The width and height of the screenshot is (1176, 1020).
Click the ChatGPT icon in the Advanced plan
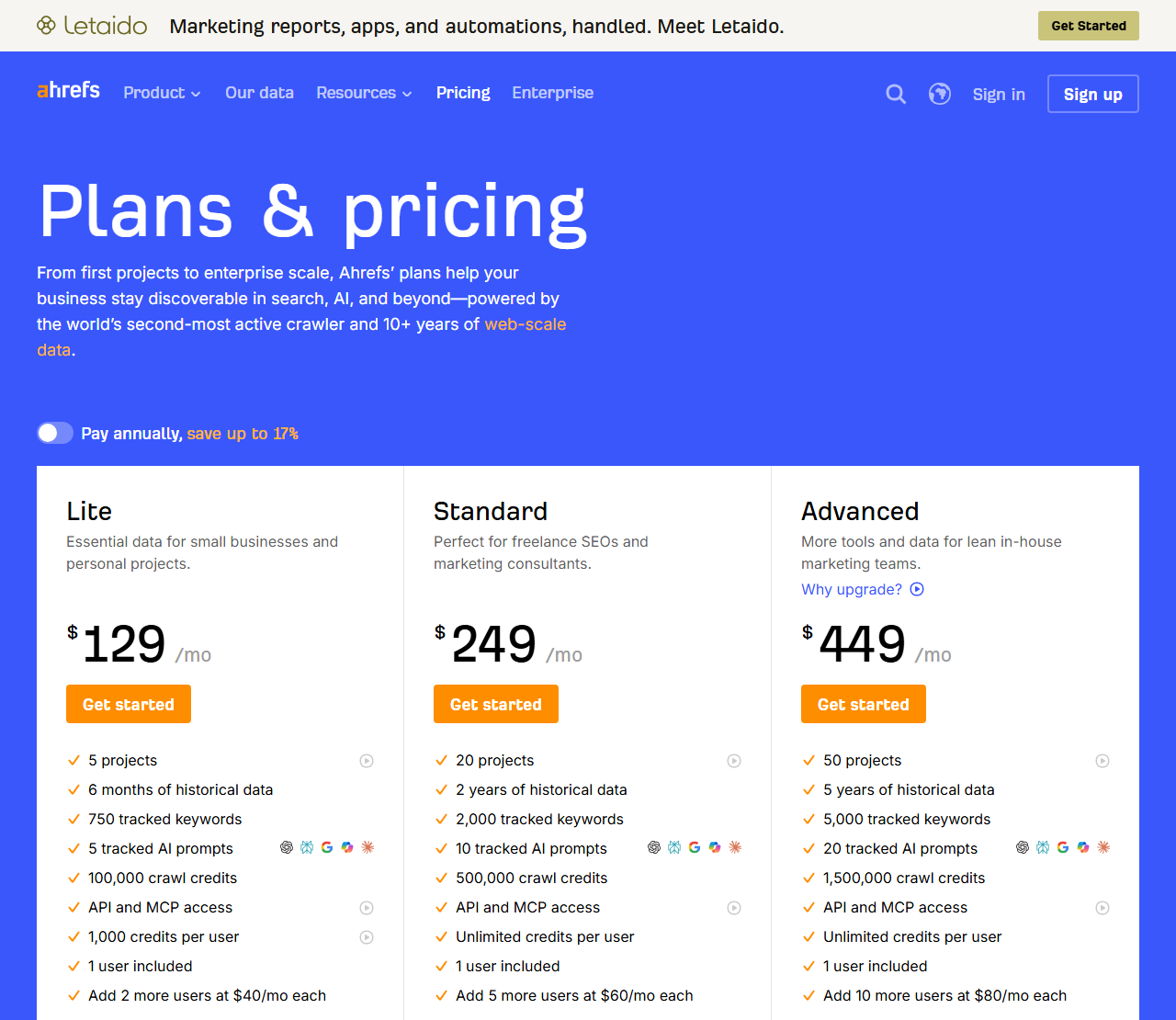pyautogui.click(x=1023, y=847)
